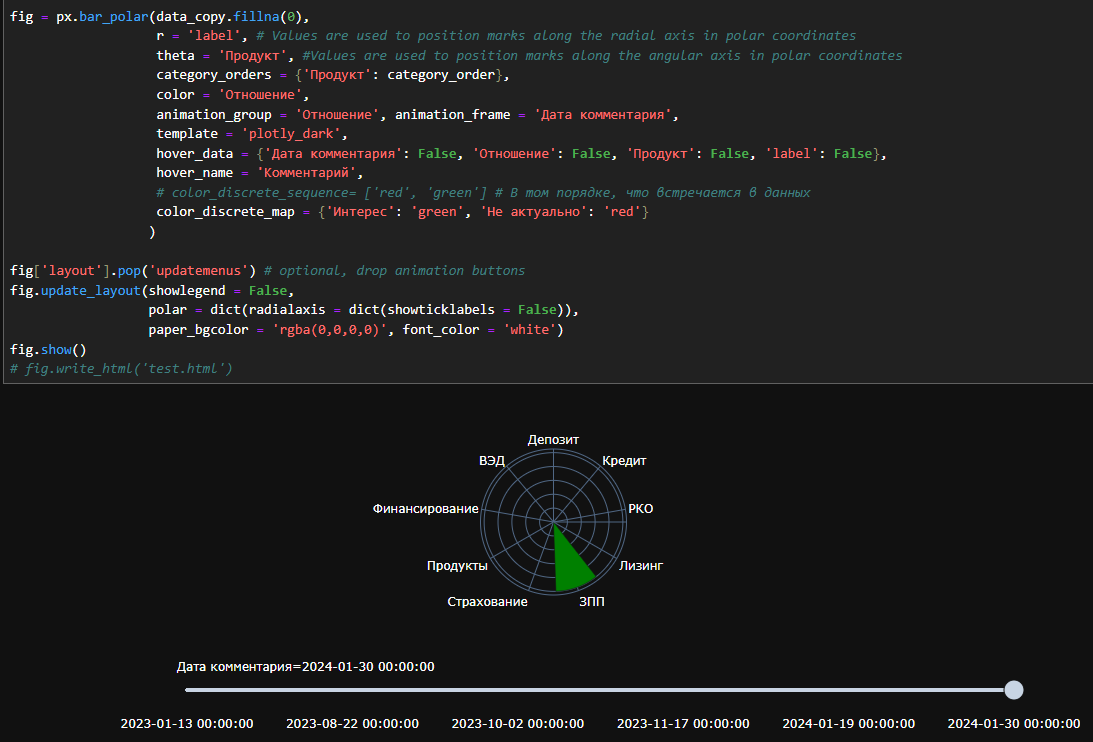The width and height of the screenshot is (1093, 742).
Task: Jump to the 2023-01-13 slider step
Action: click(x=187, y=723)
